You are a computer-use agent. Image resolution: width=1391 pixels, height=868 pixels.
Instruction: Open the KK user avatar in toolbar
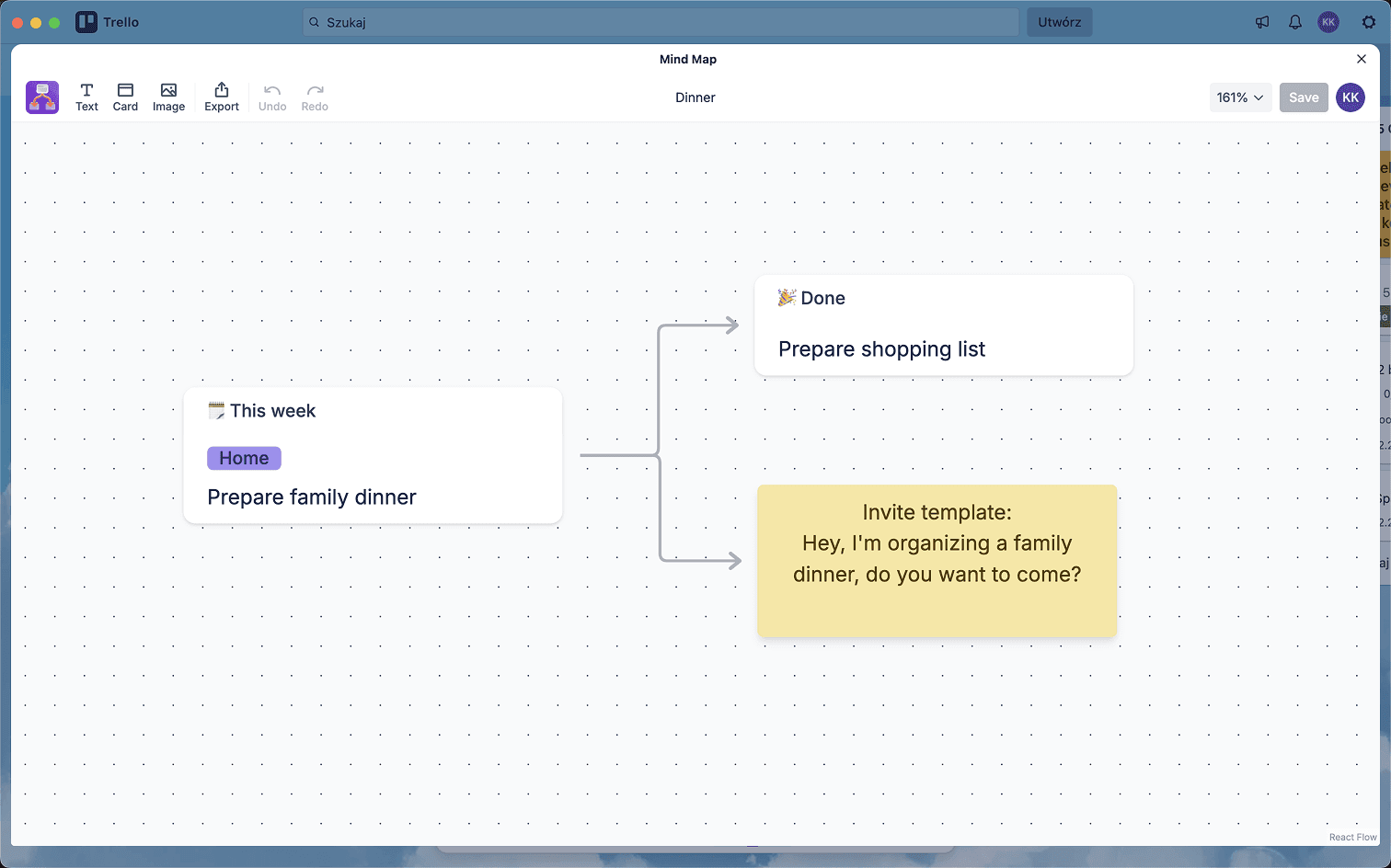tap(1350, 97)
